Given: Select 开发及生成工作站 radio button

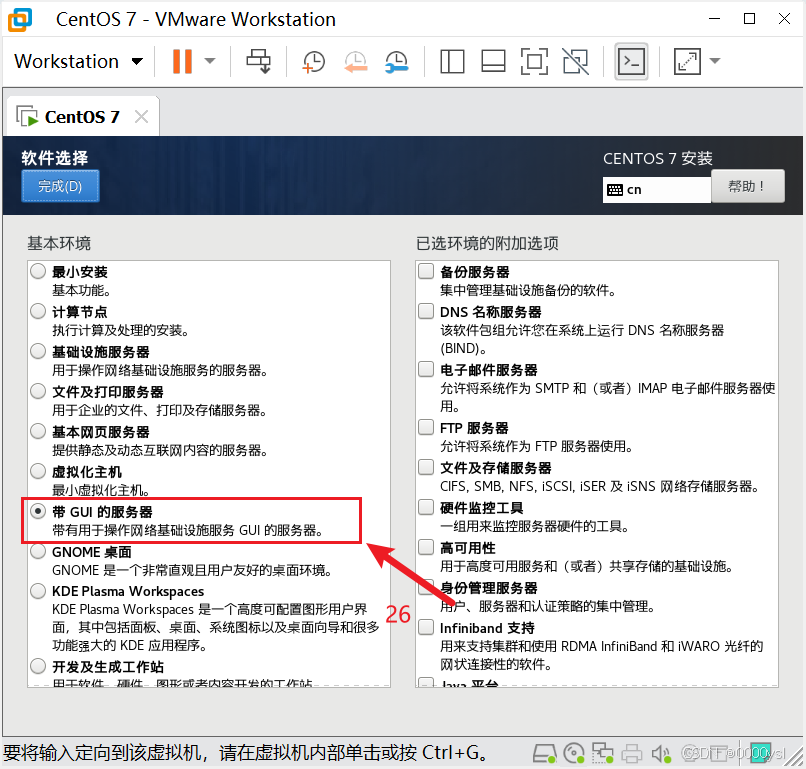Looking at the screenshot, I should pyautogui.click(x=38, y=666).
